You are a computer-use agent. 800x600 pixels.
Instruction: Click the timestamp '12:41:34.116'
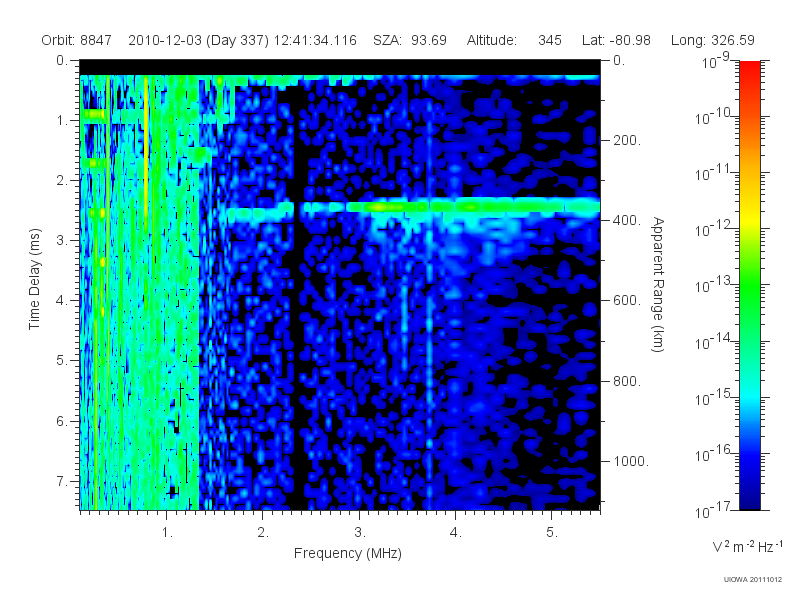click(315, 40)
